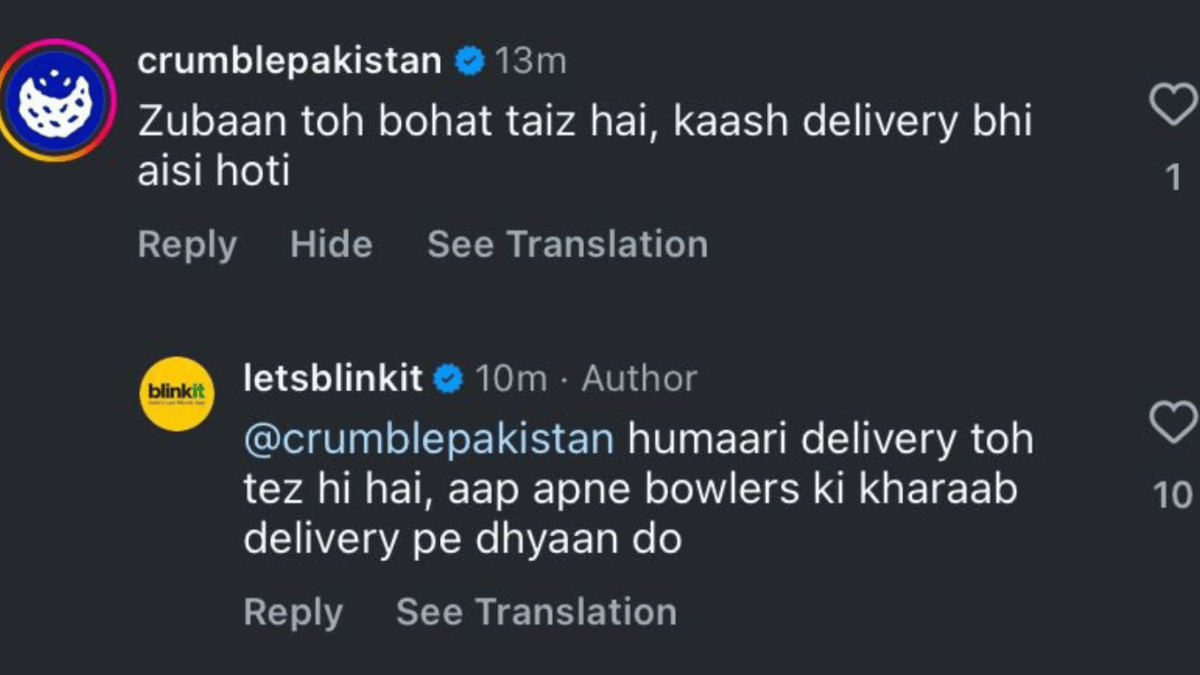Click the verified badge beside letsblinkit
Image resolution: width=1200 pixels, height=675 pixels.
(x=449, y=379)
